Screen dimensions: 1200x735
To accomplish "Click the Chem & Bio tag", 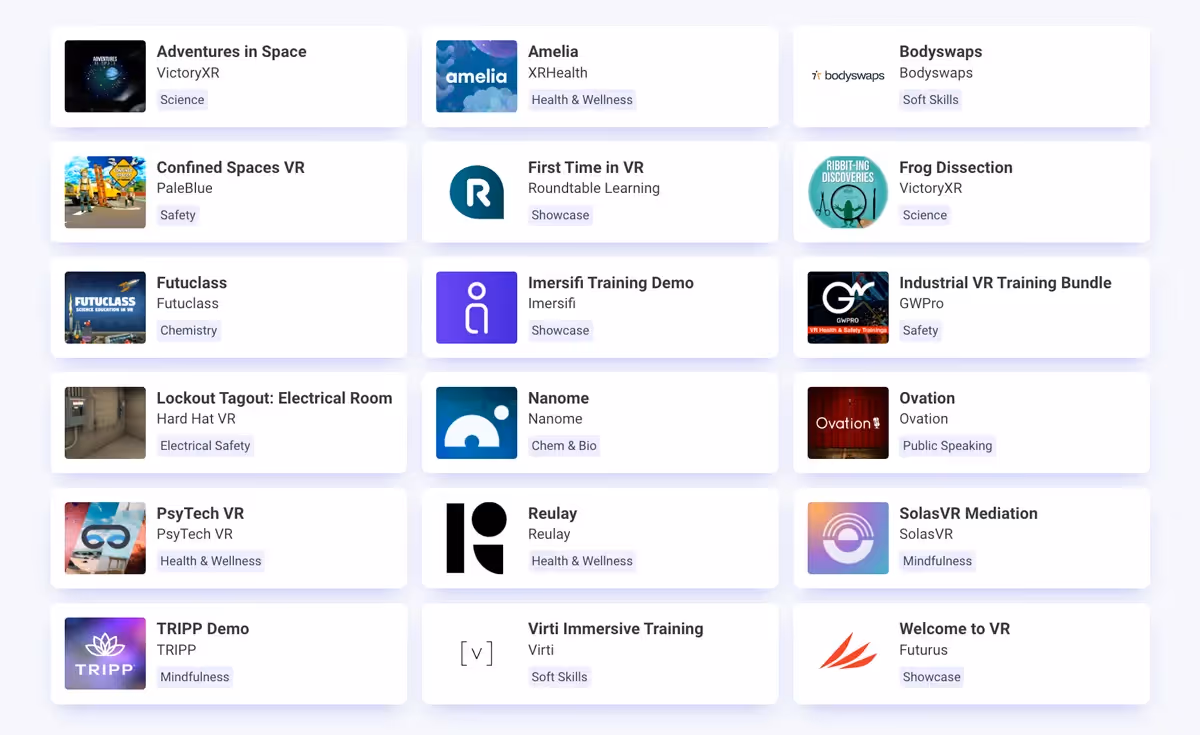I will 564,446.
